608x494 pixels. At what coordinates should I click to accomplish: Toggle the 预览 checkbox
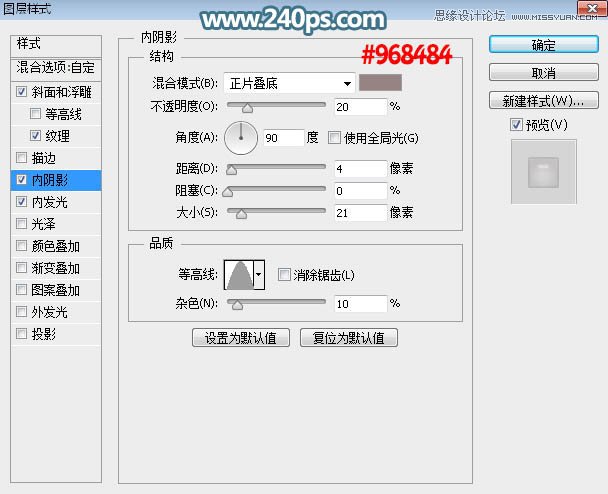click(x=516, y=125)
